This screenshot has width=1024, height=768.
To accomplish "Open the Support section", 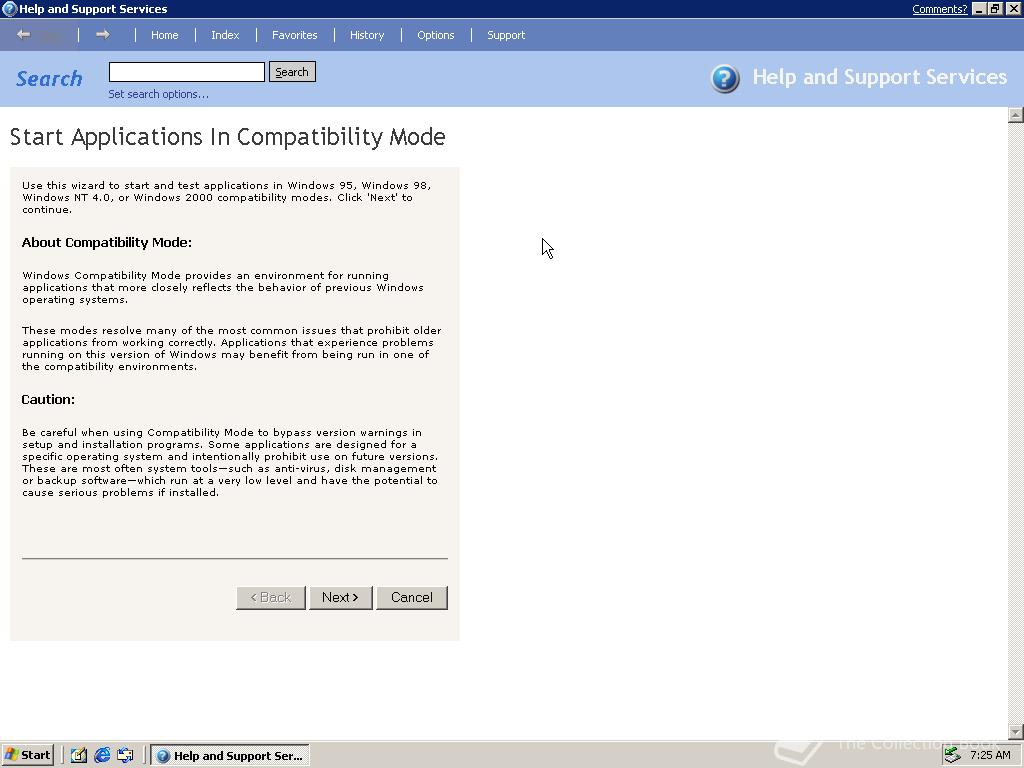I will [x=506, y=35].
